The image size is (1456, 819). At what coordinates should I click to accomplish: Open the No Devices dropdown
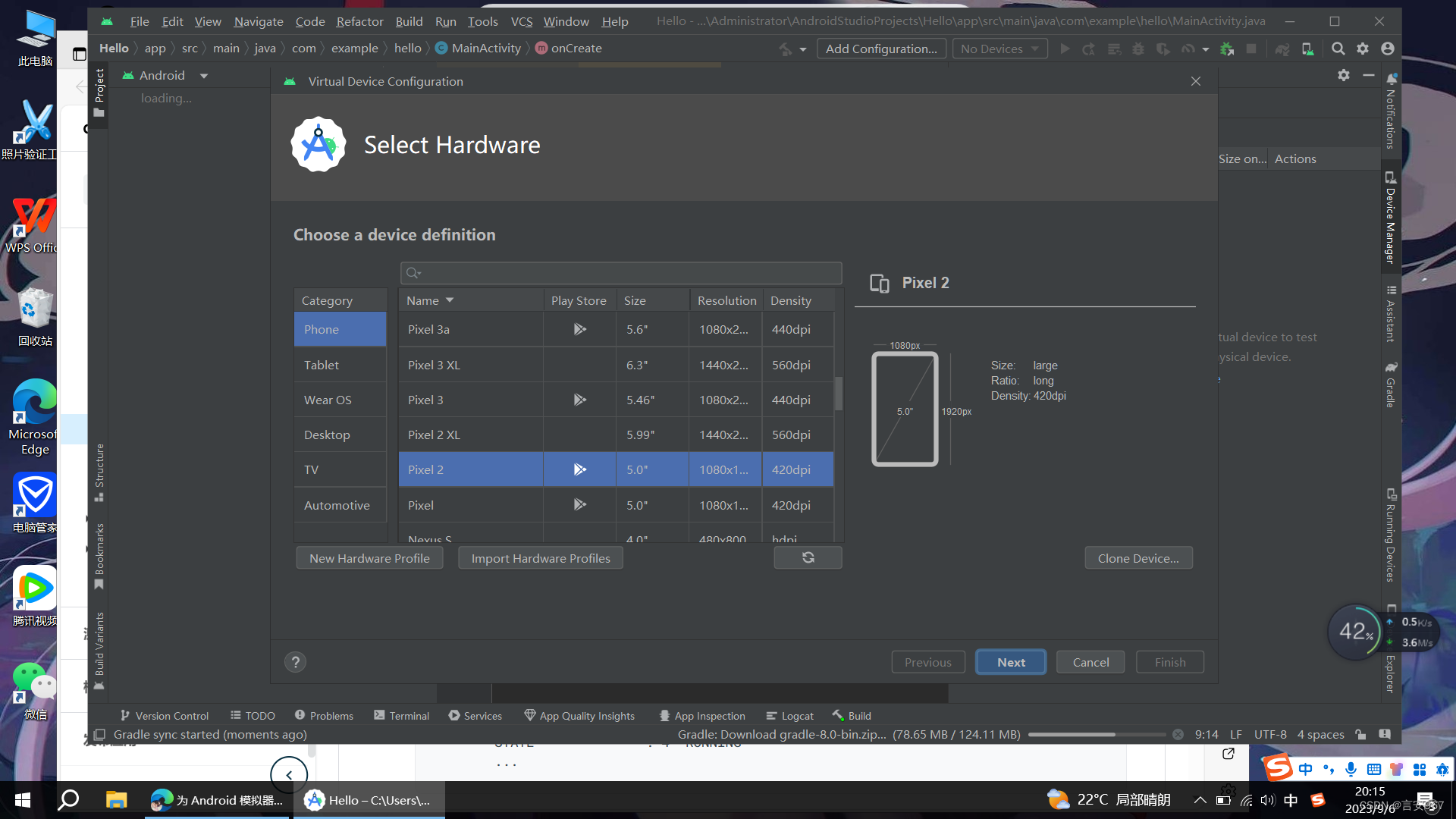(999, 48)
